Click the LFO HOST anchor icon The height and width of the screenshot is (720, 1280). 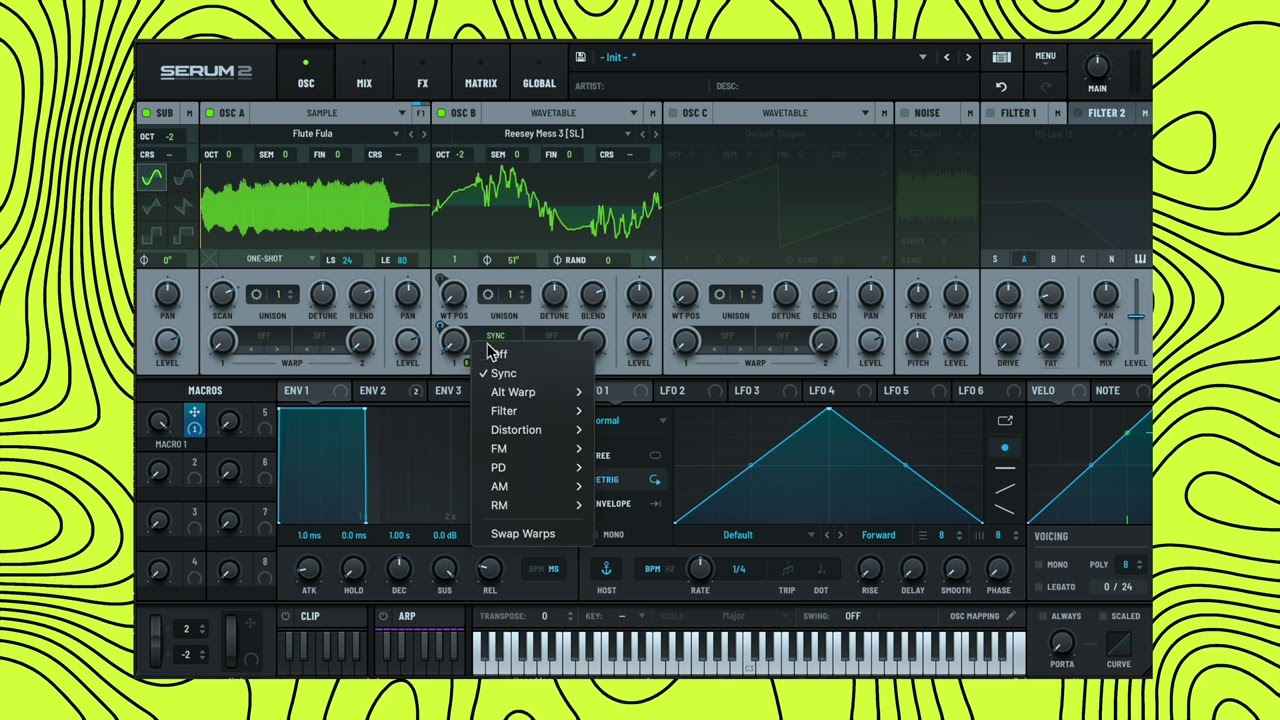[606, 569]
